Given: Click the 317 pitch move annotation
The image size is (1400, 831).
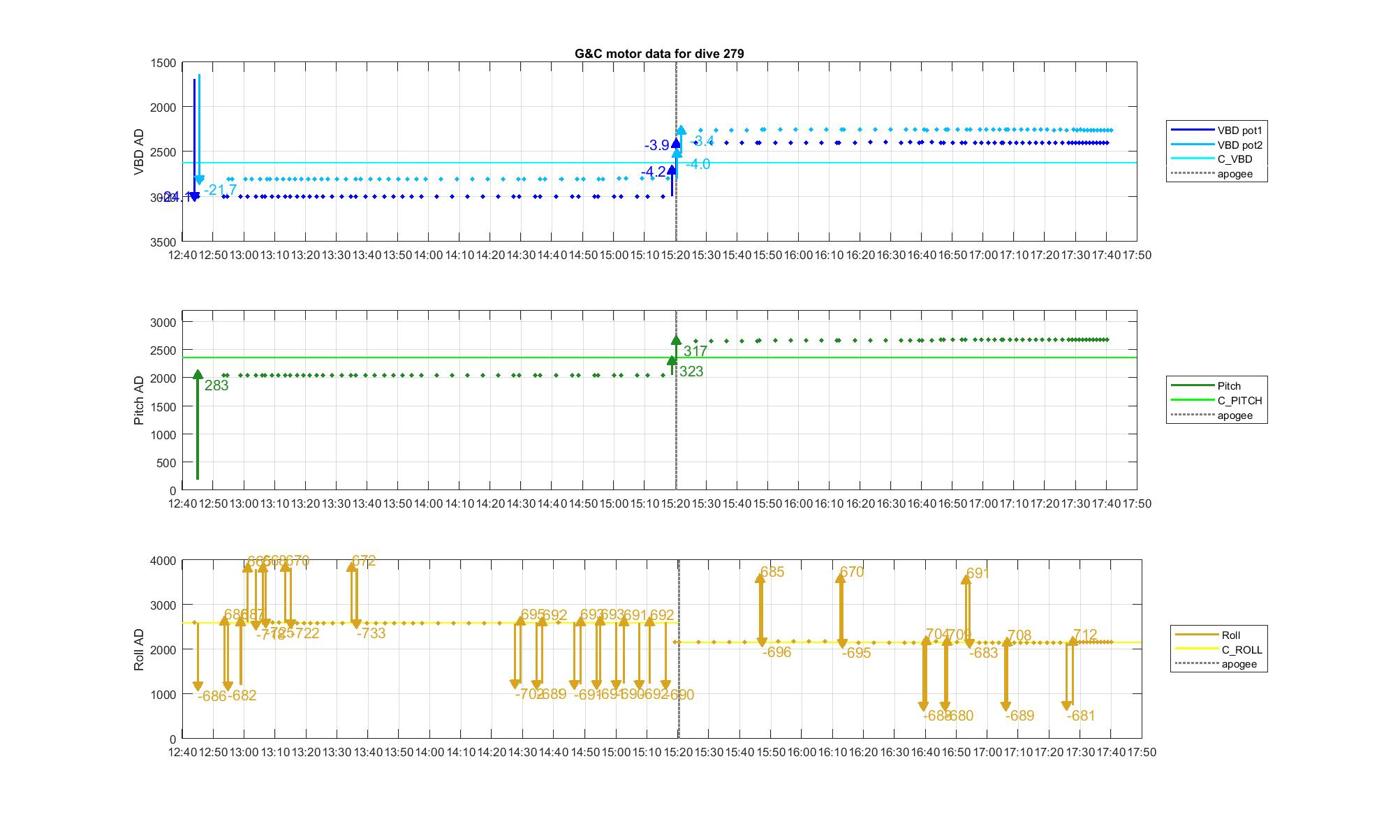Looking at the screenshot, I should pos(695,351).
